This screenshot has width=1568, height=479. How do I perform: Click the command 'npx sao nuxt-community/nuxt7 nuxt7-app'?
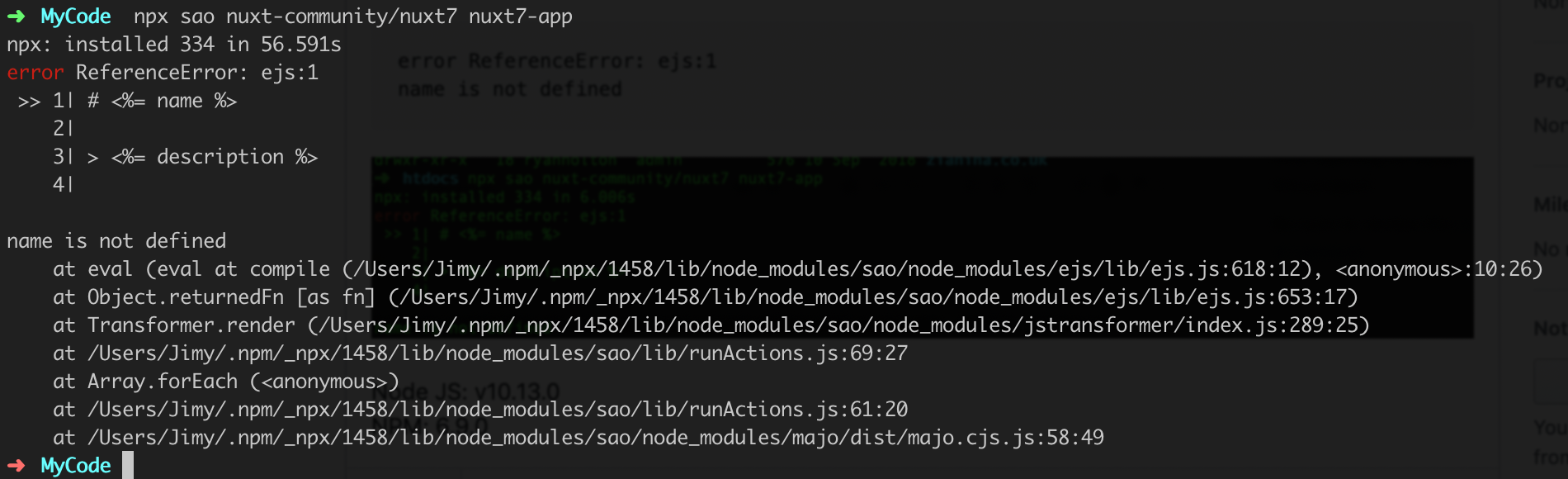(x=352, y=17)
